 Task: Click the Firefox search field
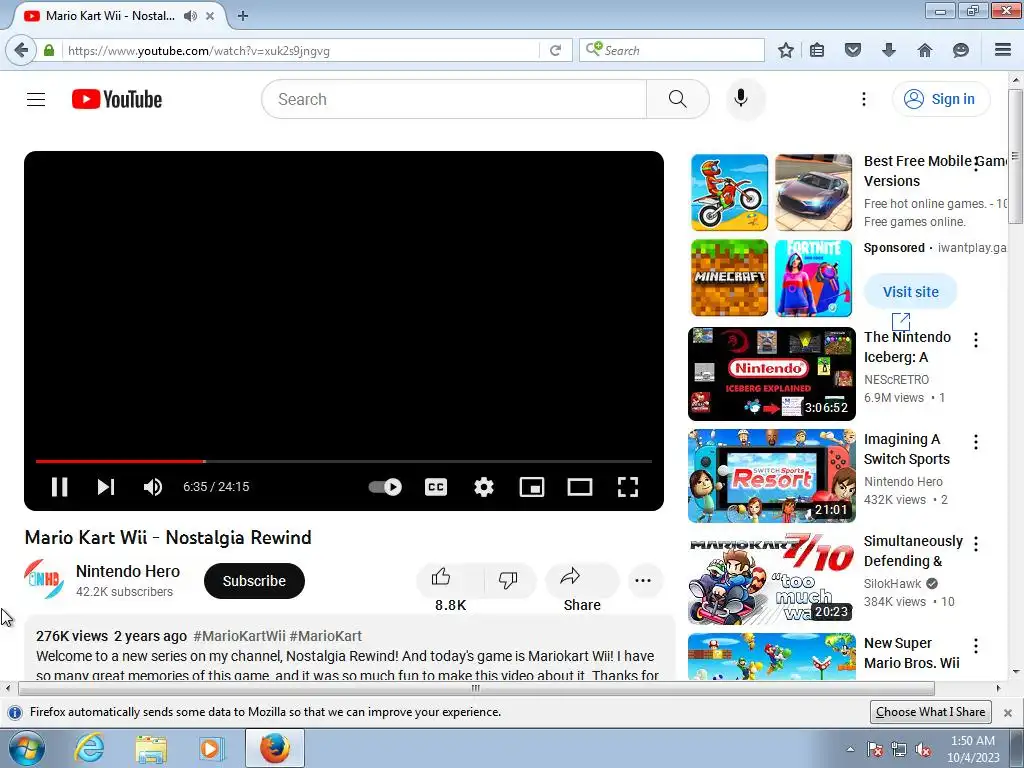click(671, 50)
